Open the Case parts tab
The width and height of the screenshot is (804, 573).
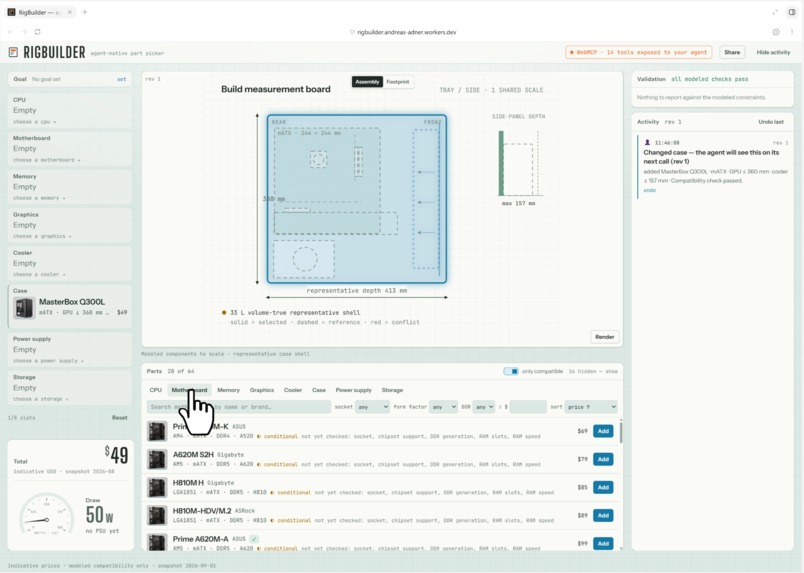(319, 390)
